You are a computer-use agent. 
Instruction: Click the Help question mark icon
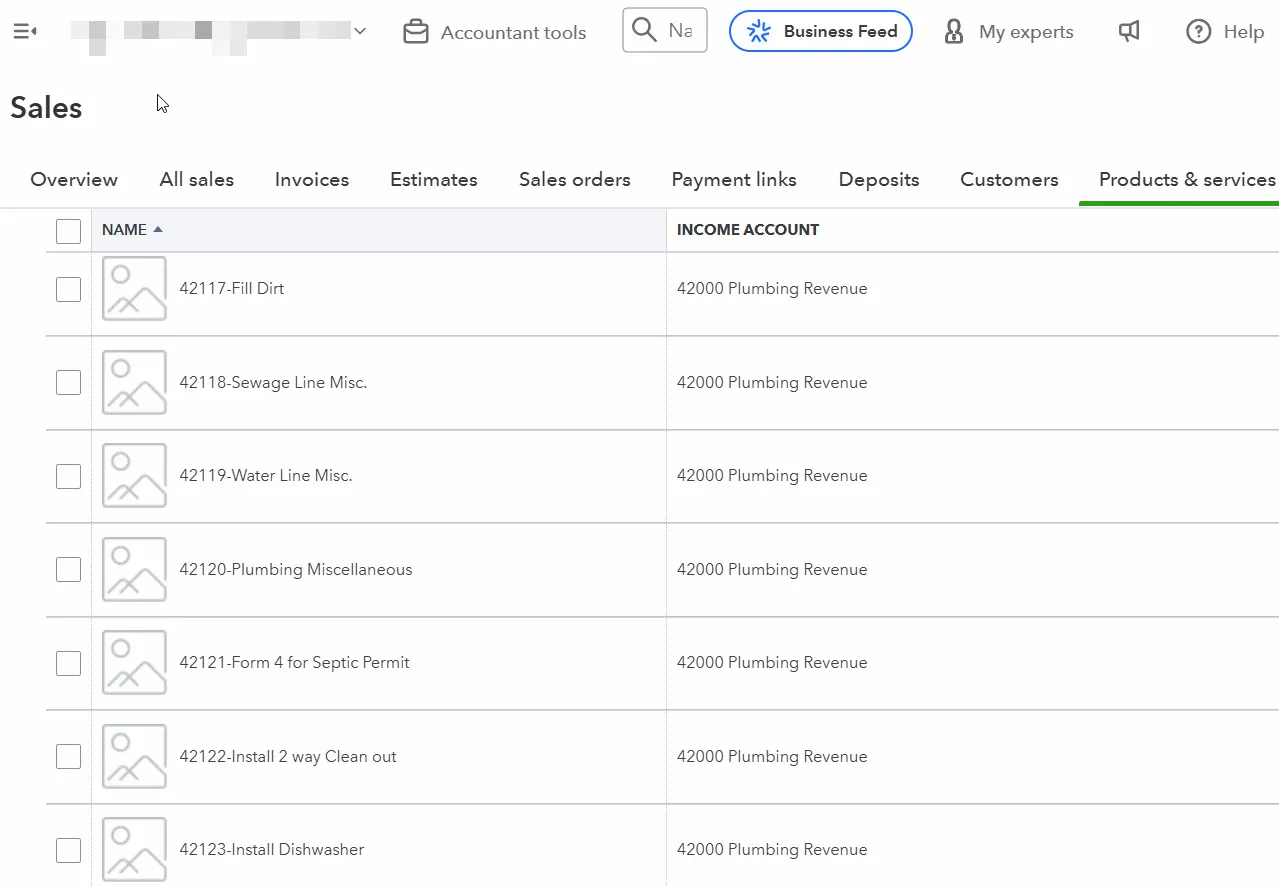tap(1198, 32)
